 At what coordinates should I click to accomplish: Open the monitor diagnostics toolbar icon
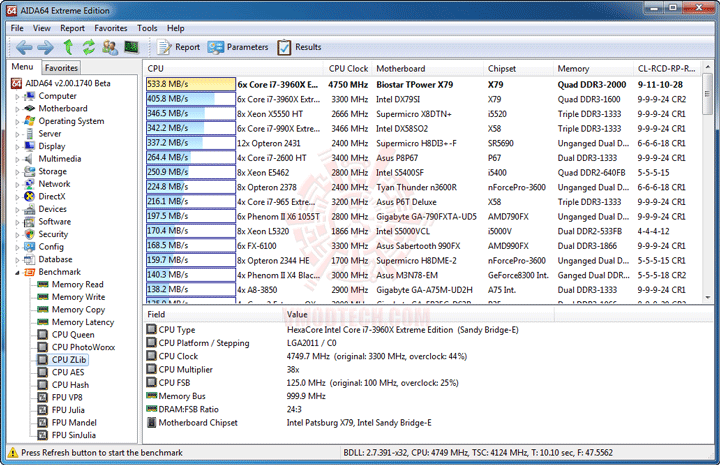click(x=131, y=47)
